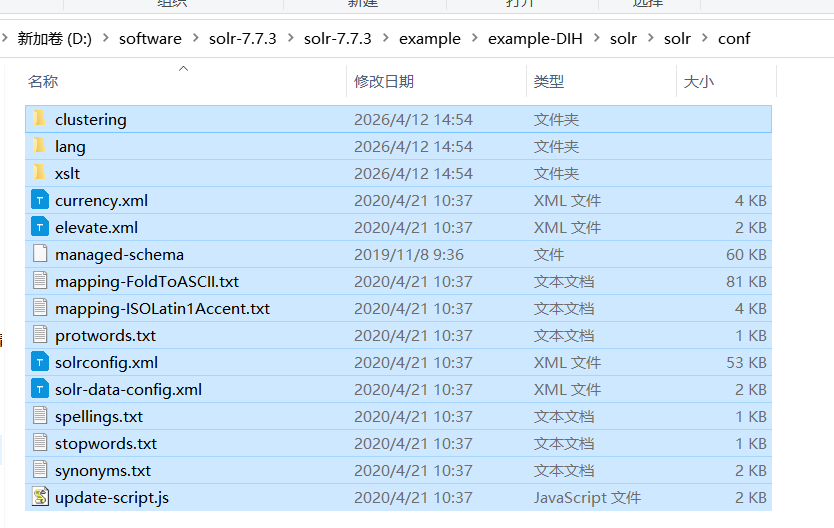
Task: Sort files by 类型 column header
Action: pos(548,81)
